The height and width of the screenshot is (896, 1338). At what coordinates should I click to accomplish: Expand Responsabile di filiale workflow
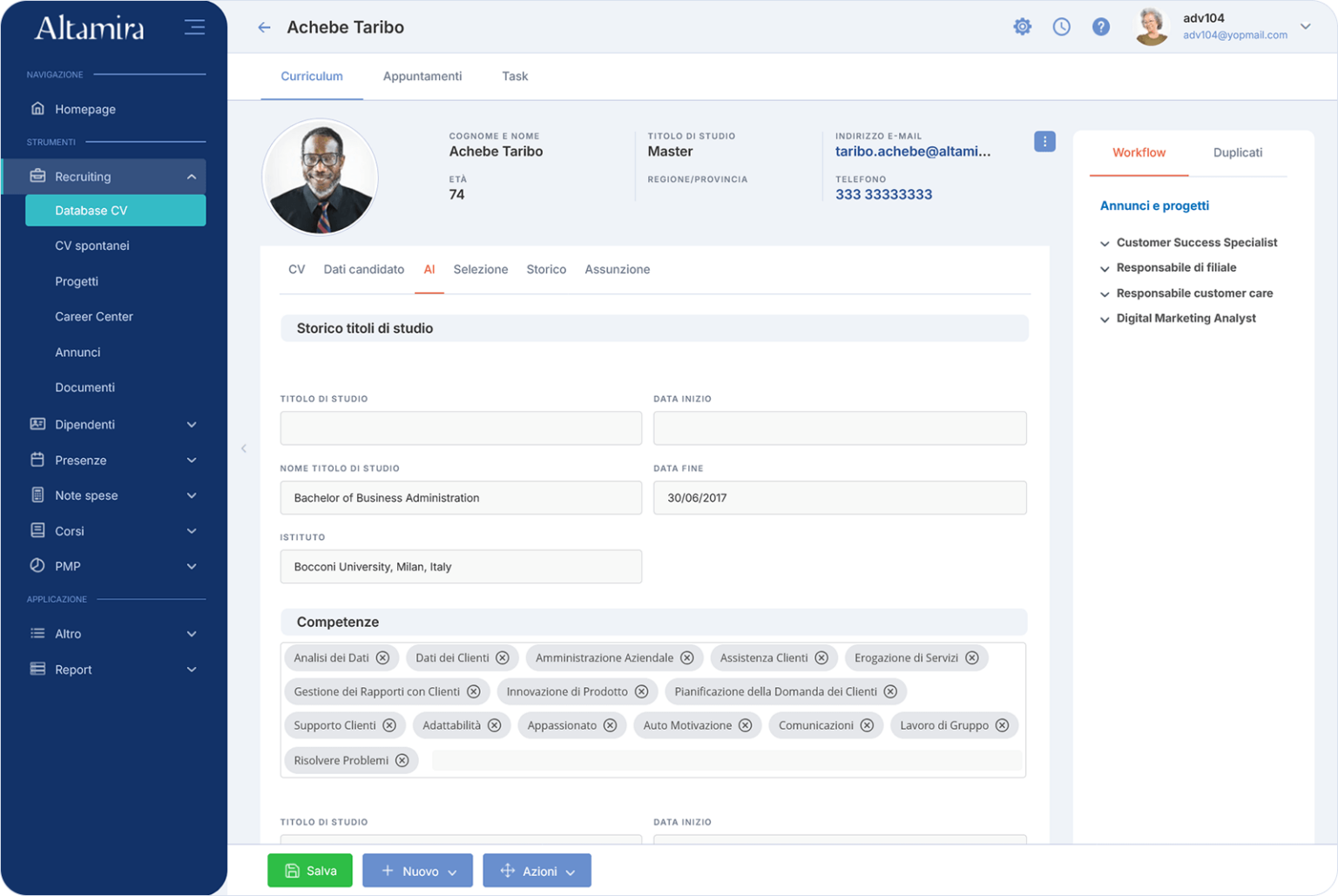[x=1105, y=269]
